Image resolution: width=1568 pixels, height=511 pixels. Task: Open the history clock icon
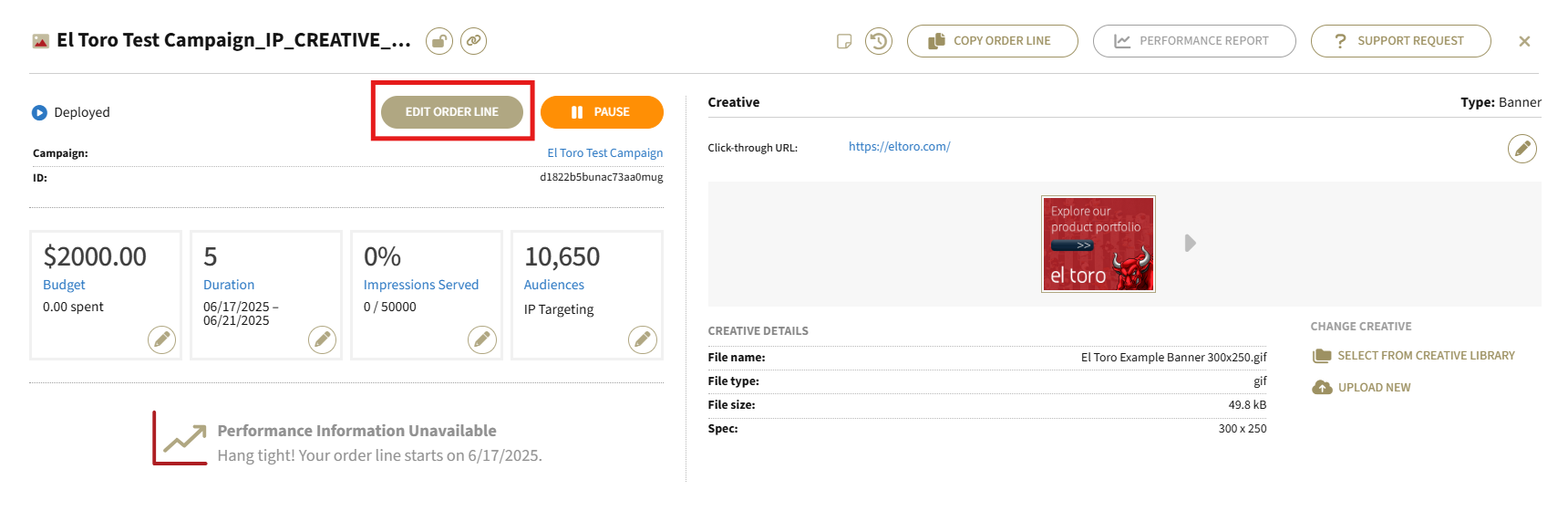[x=879, y=41]
